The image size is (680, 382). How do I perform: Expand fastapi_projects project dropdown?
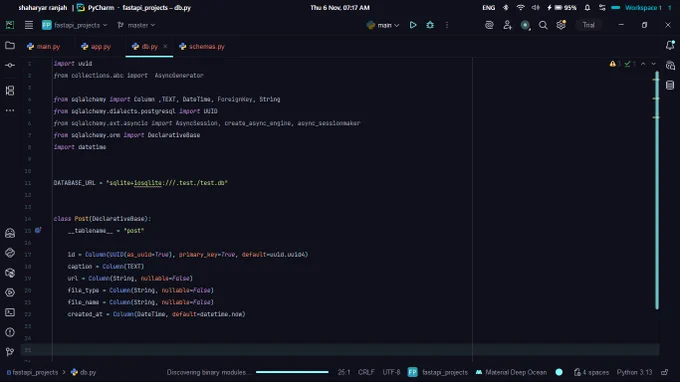click(74, 25)
